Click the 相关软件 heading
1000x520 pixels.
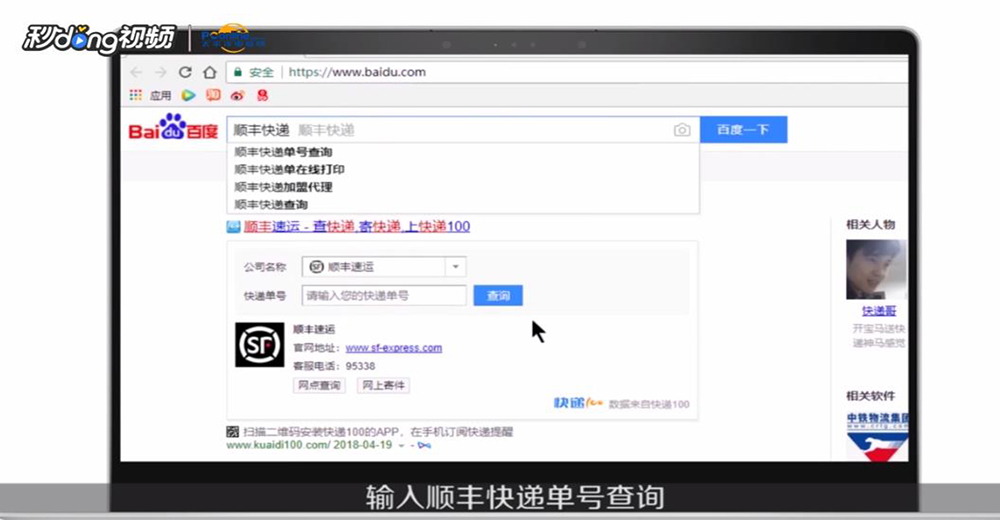(x=871, y=396)
